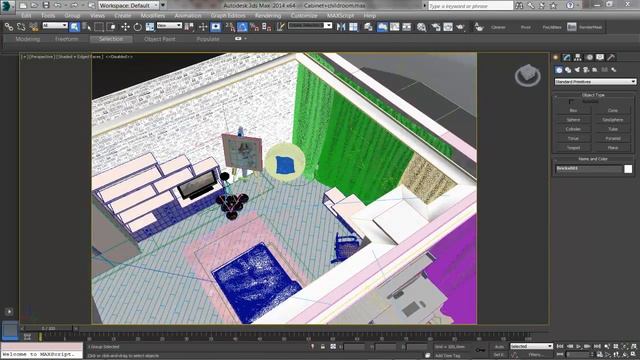Open the Curve Editor

pyautogui.click(x=395, y=27)
